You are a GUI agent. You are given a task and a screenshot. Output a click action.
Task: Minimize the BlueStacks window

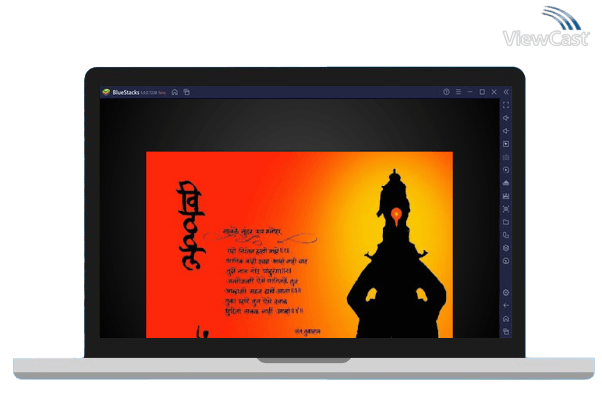tap(470, 92)
